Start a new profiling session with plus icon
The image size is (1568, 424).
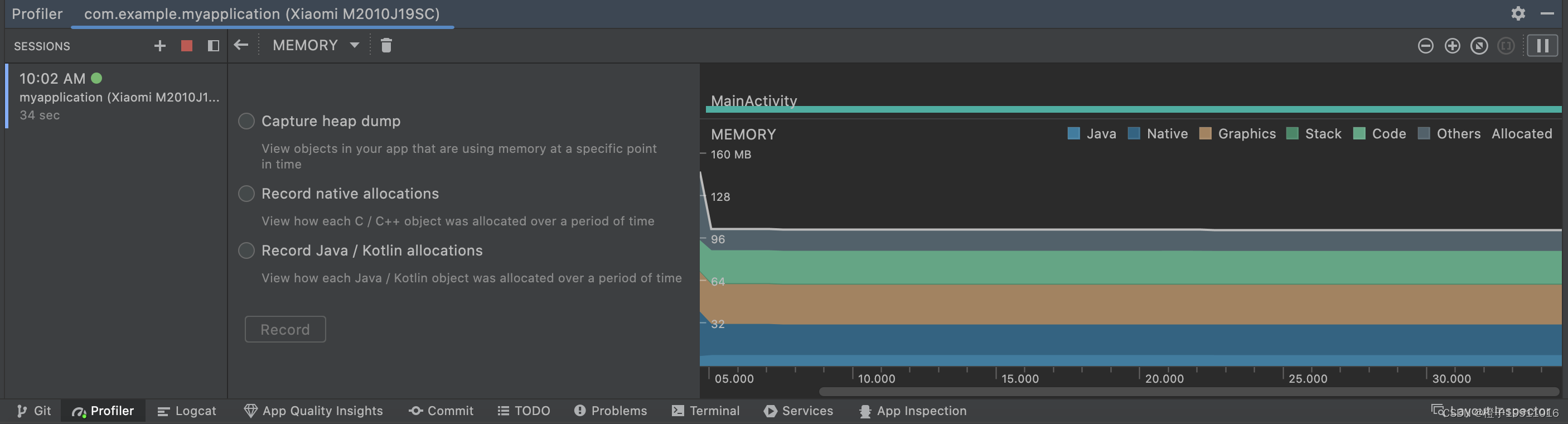(159, 46)
